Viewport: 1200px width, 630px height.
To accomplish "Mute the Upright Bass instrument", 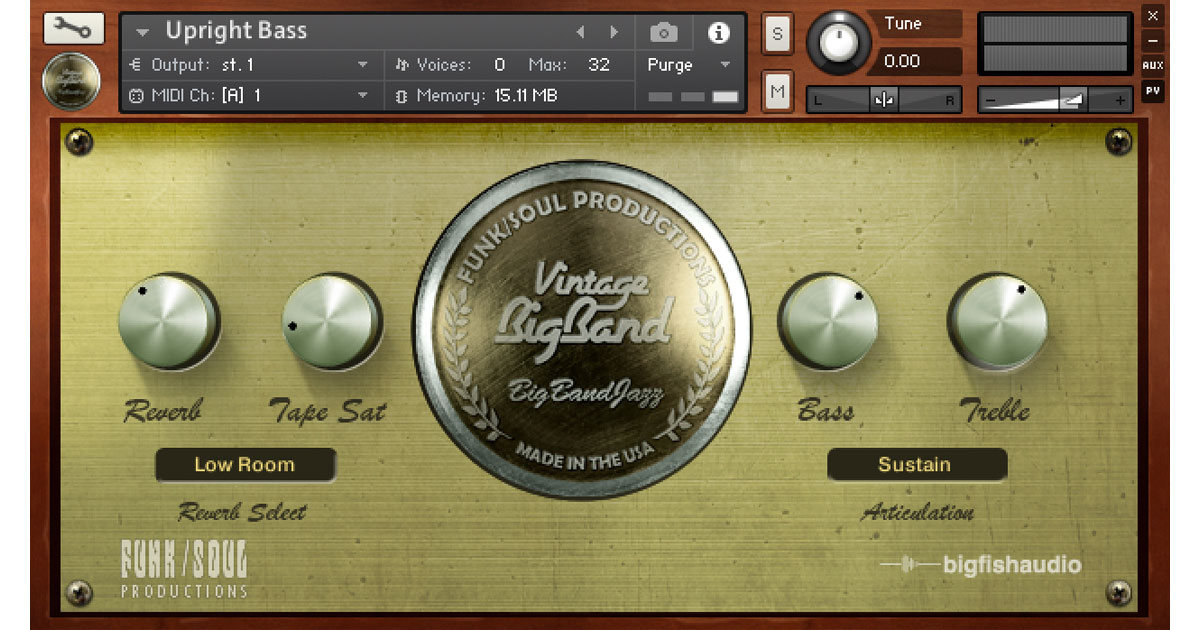I will 777,92.
